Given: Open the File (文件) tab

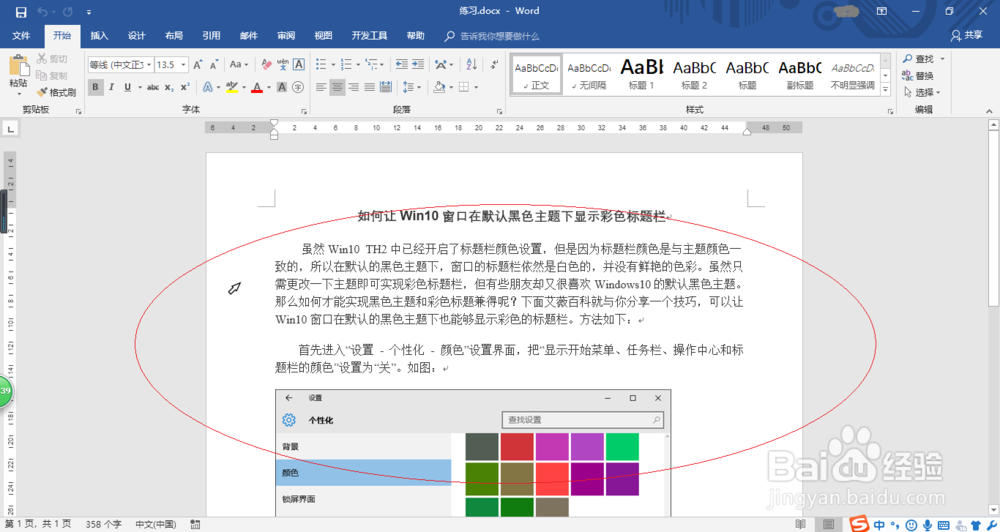Looking at the screenshot, I should [x=21, y=36].
